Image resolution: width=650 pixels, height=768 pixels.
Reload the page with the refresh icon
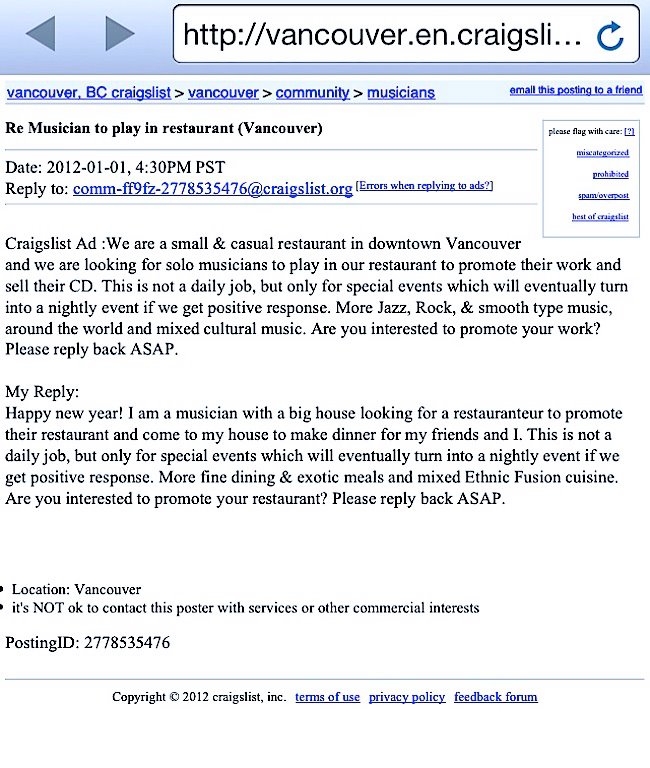(x=609, y=37)
